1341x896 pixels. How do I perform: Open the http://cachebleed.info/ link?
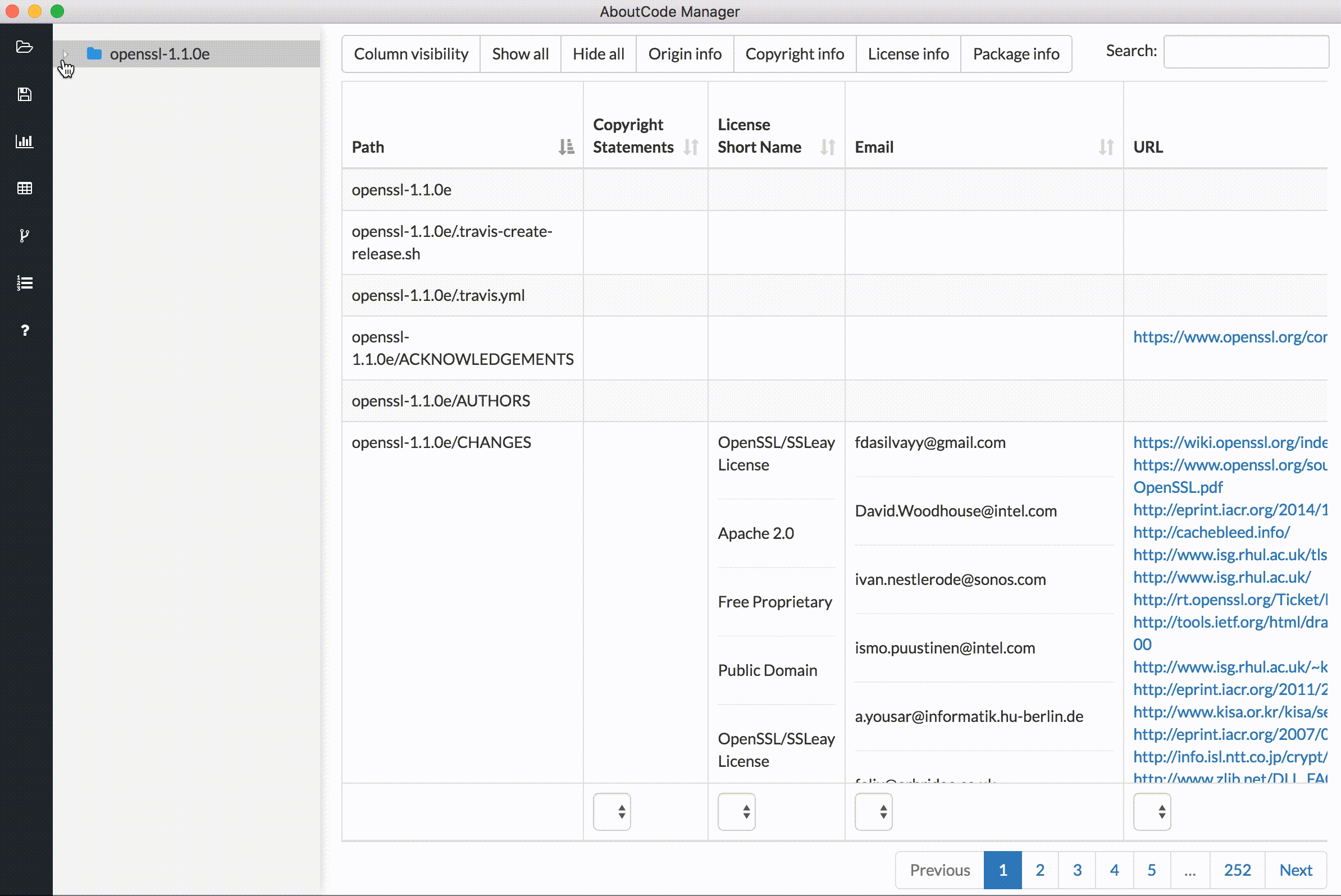[x=1211, y=532]
